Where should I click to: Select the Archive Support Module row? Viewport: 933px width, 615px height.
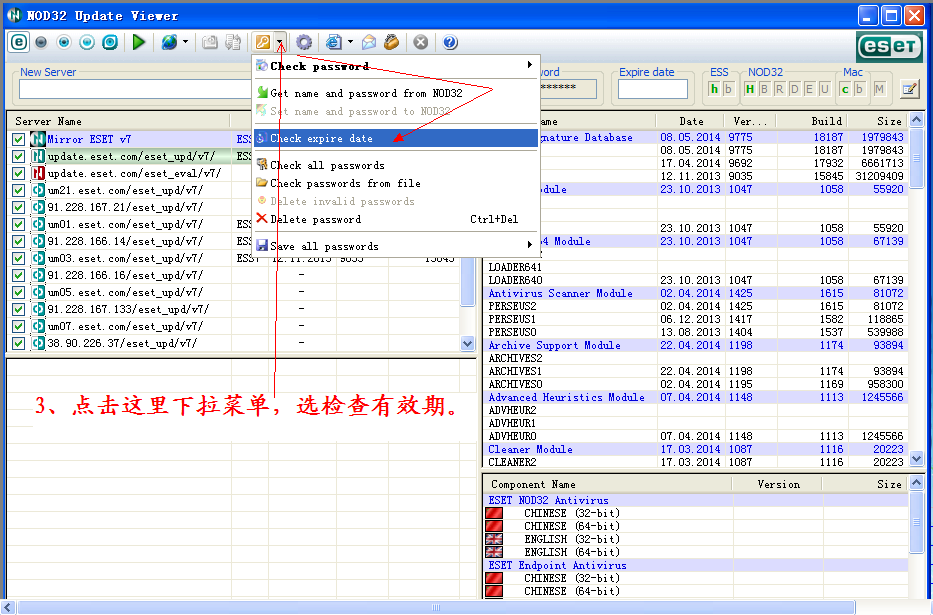coord(696,346)
